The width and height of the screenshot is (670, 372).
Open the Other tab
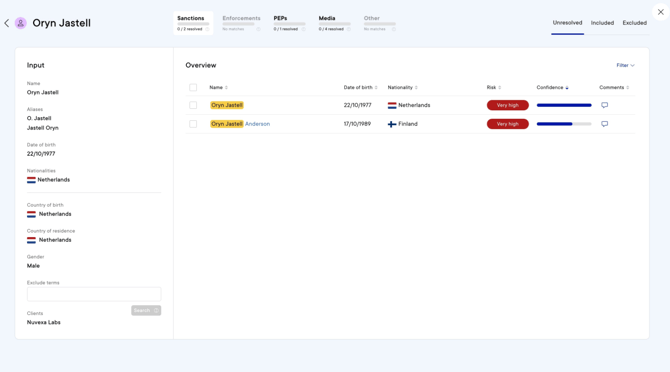click(x=380, y=23)
